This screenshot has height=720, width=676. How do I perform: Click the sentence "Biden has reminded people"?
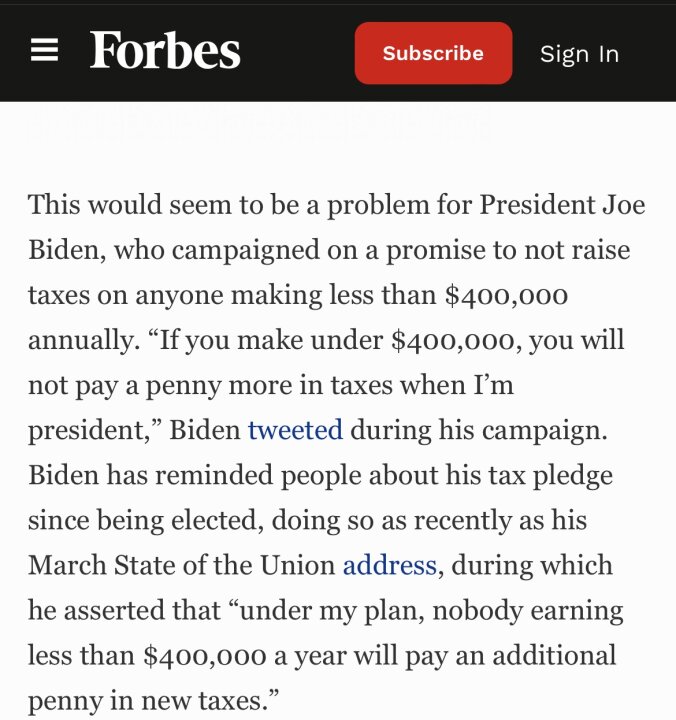[321, 475]
